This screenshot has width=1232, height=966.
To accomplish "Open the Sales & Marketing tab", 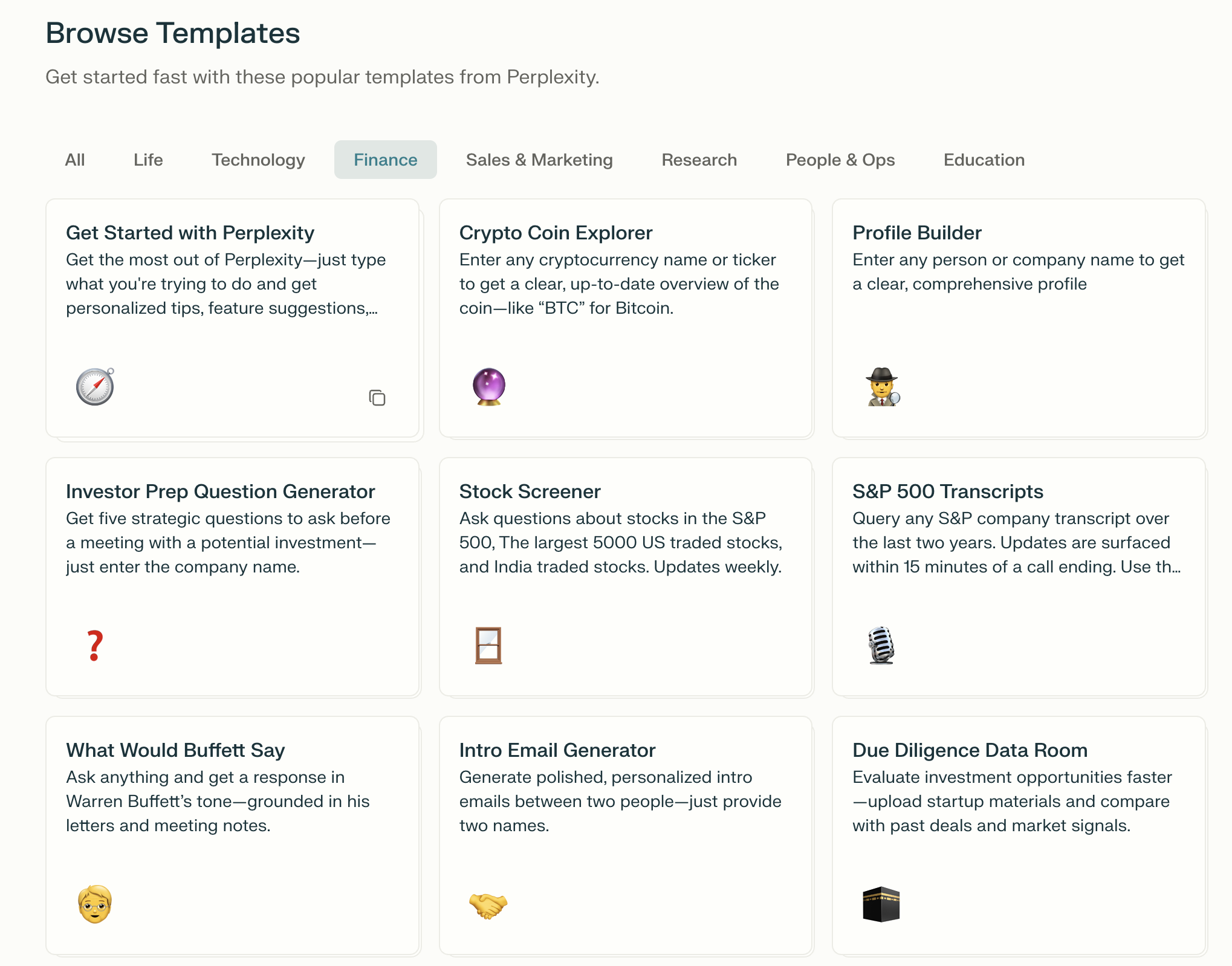I will pyautogui.click(x=539, y=160).
